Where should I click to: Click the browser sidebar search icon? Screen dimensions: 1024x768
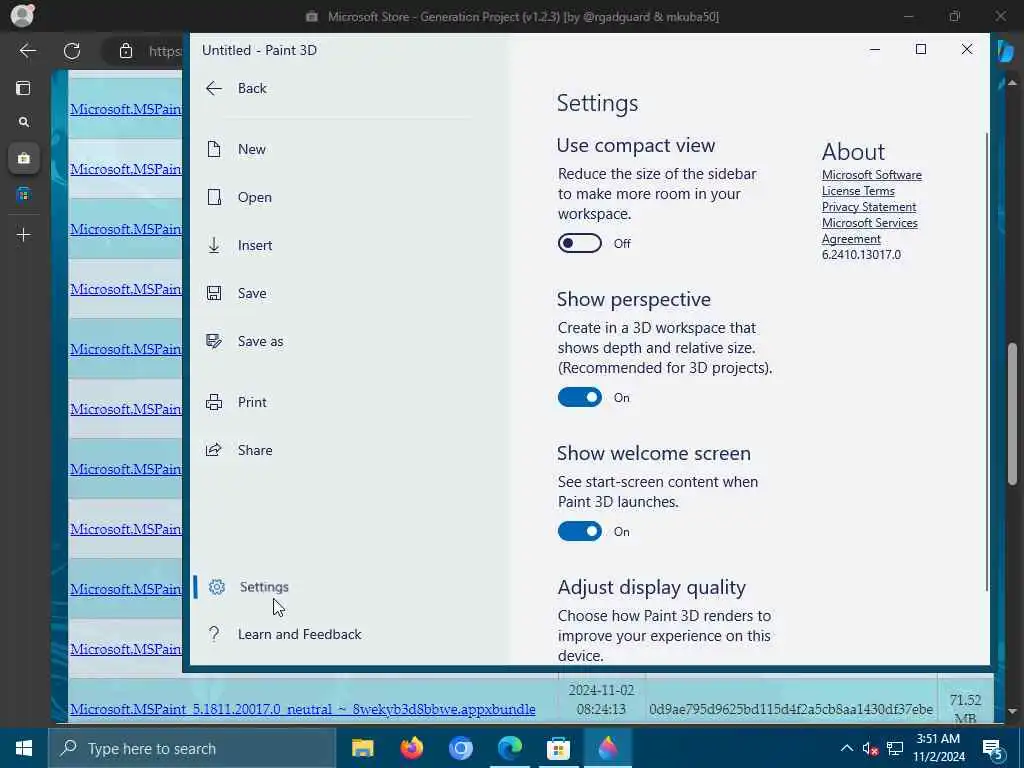point(24,122)
